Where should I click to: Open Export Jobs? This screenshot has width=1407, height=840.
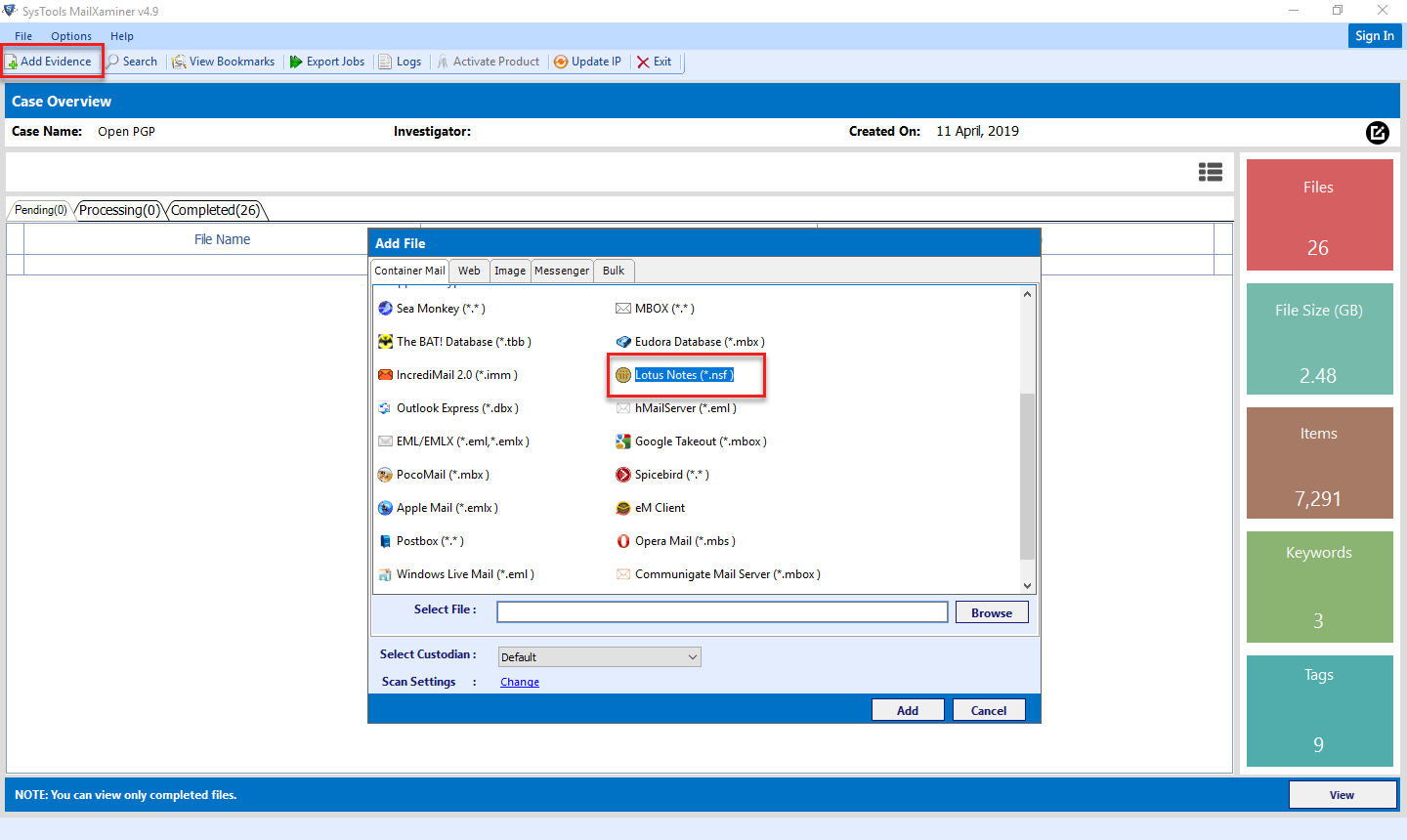[x=327, y=62]
